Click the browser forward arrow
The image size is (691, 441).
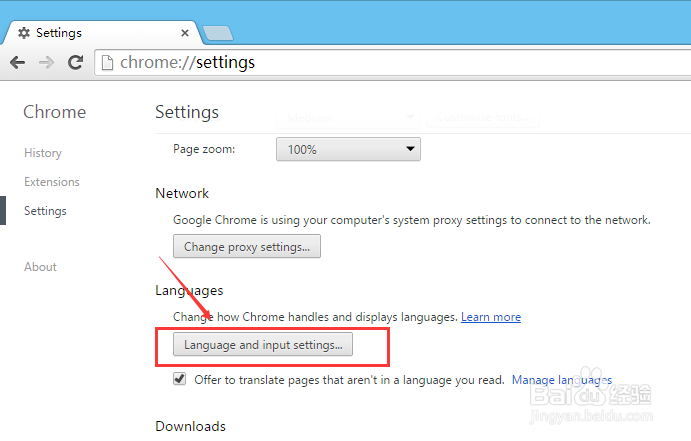click(46, 63)
